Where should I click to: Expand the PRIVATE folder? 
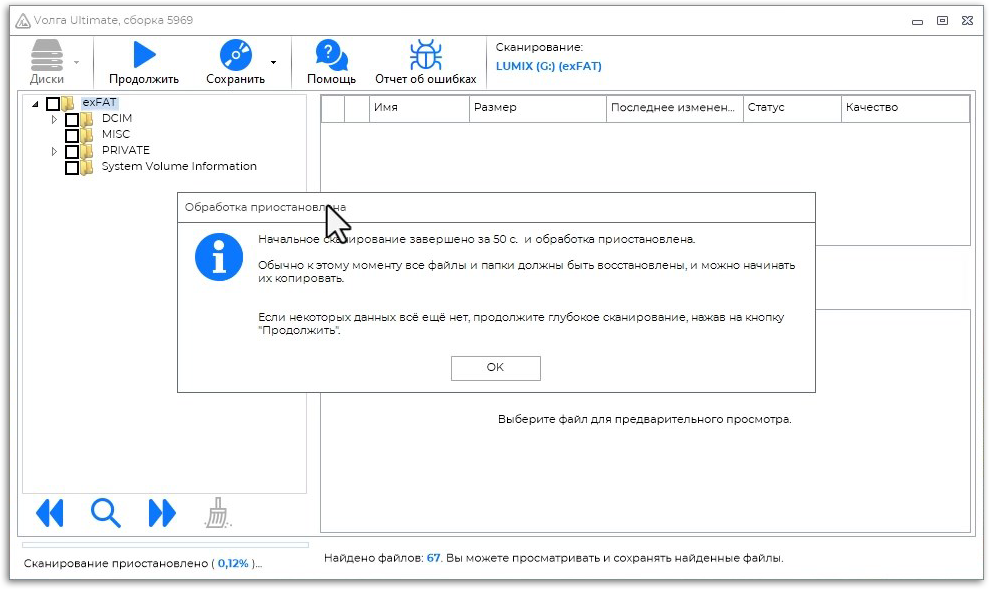54,151
